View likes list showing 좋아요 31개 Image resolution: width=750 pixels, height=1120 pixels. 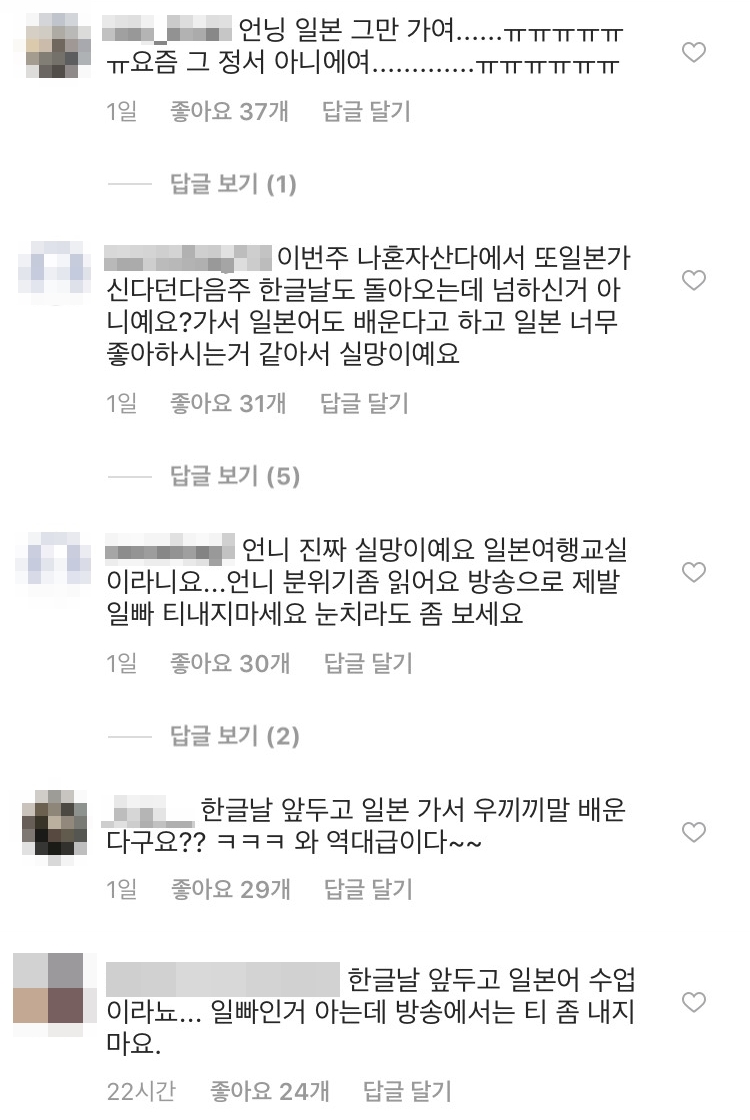pyautogui.click(x=228, y=404)
